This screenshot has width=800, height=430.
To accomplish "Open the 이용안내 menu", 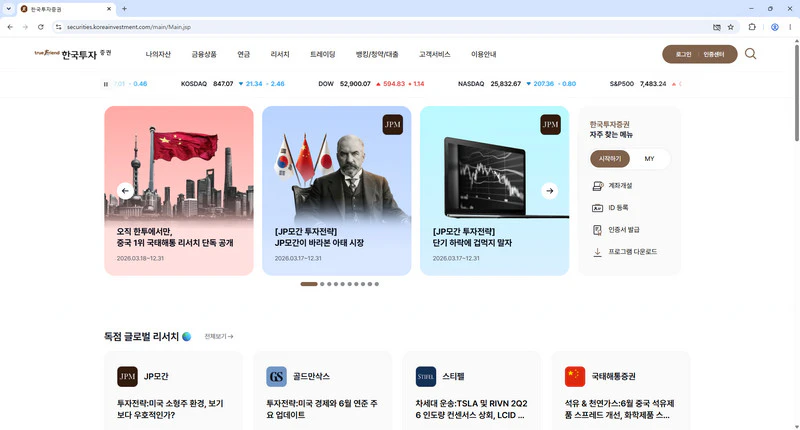I will point(484,54).
